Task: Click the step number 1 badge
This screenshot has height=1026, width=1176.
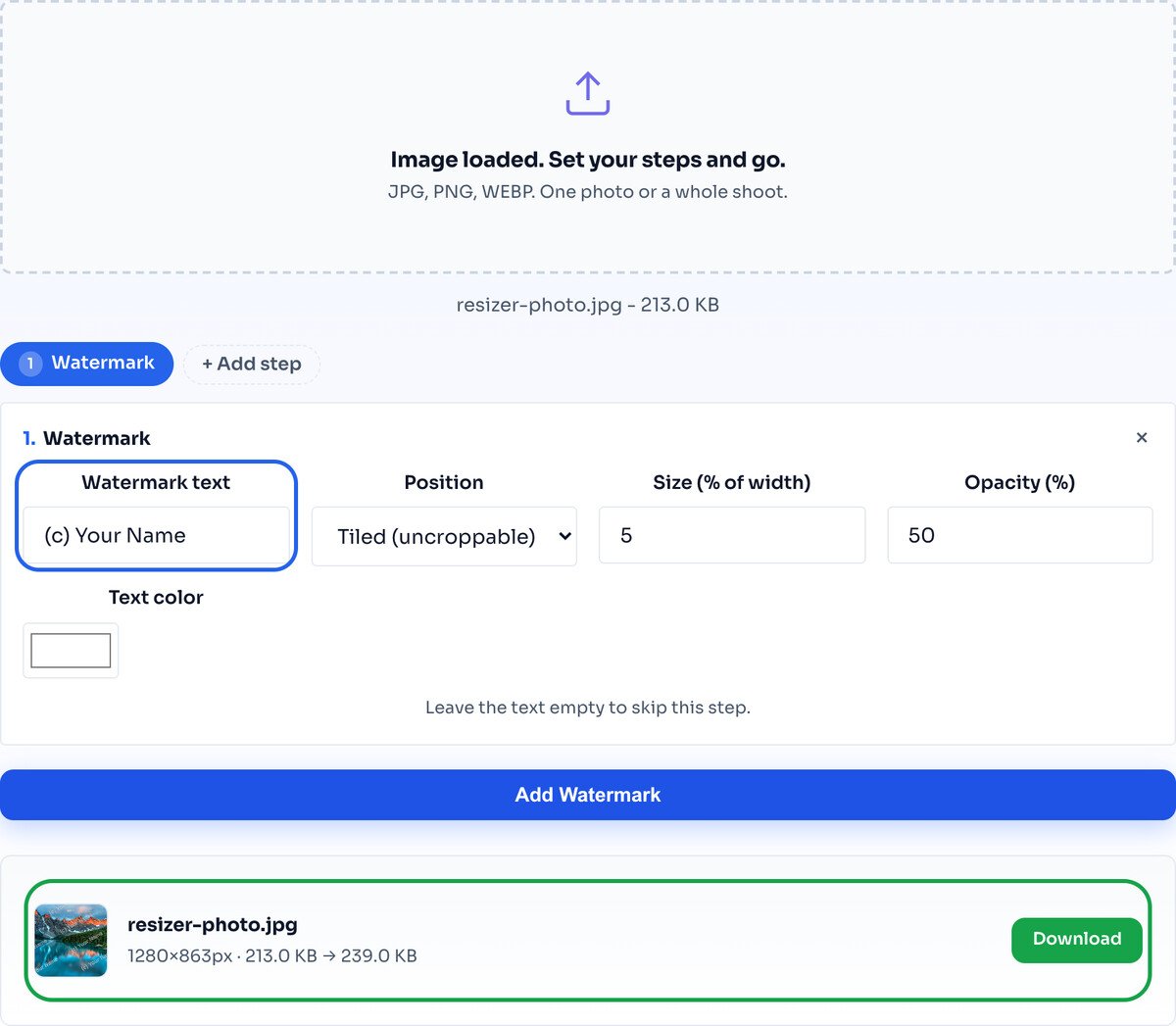Action: 30,364
